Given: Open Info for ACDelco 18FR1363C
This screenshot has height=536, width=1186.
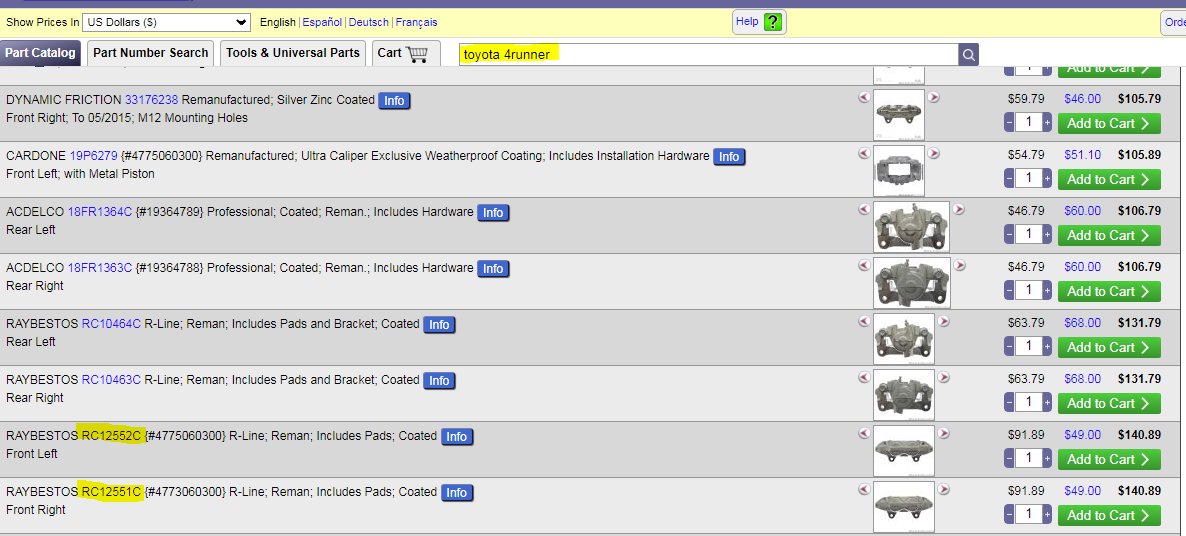Looking at the screenshot, I should click(x=493, y=268).
